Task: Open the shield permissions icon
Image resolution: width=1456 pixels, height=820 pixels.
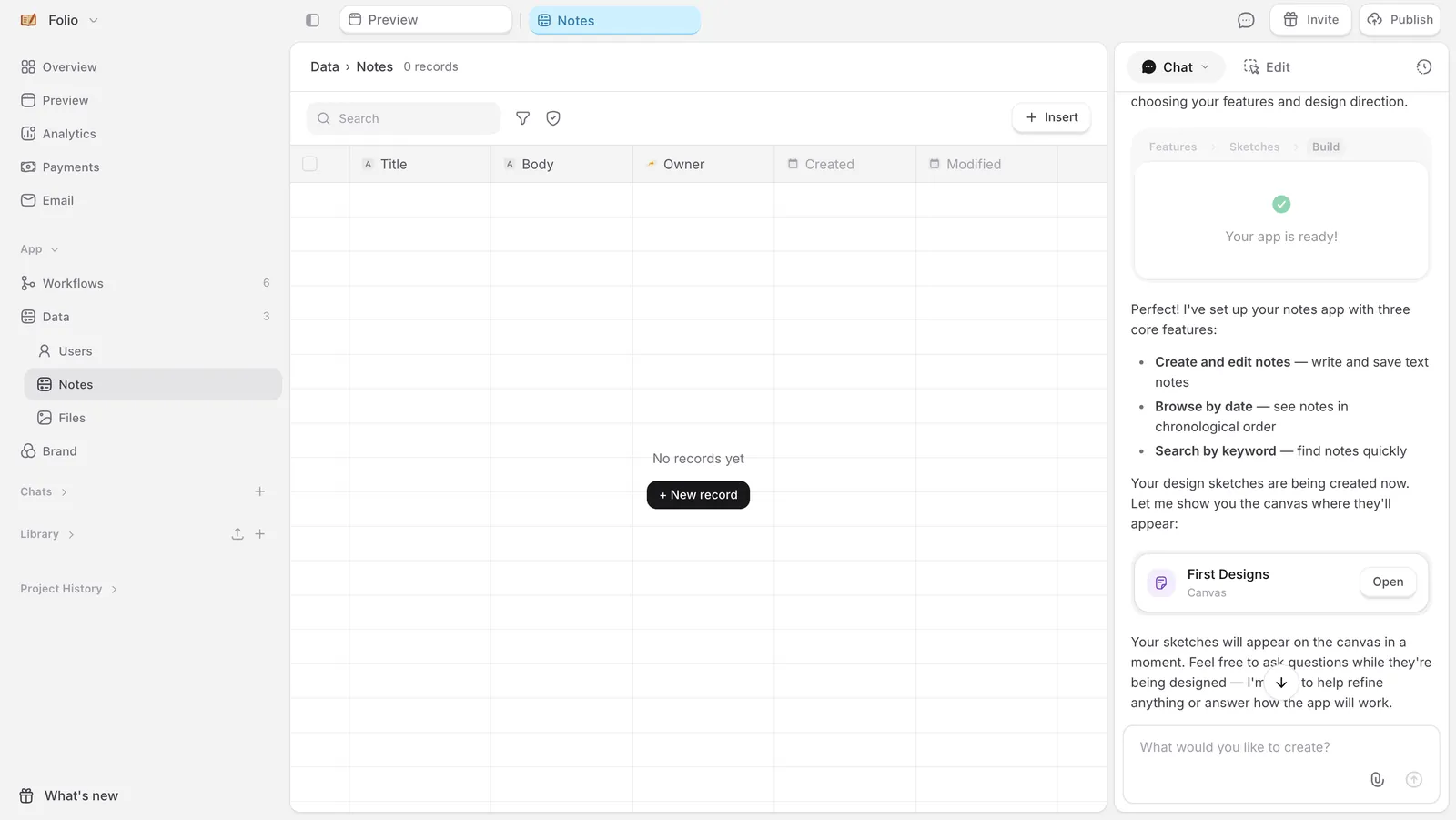Action: (553, 118)
